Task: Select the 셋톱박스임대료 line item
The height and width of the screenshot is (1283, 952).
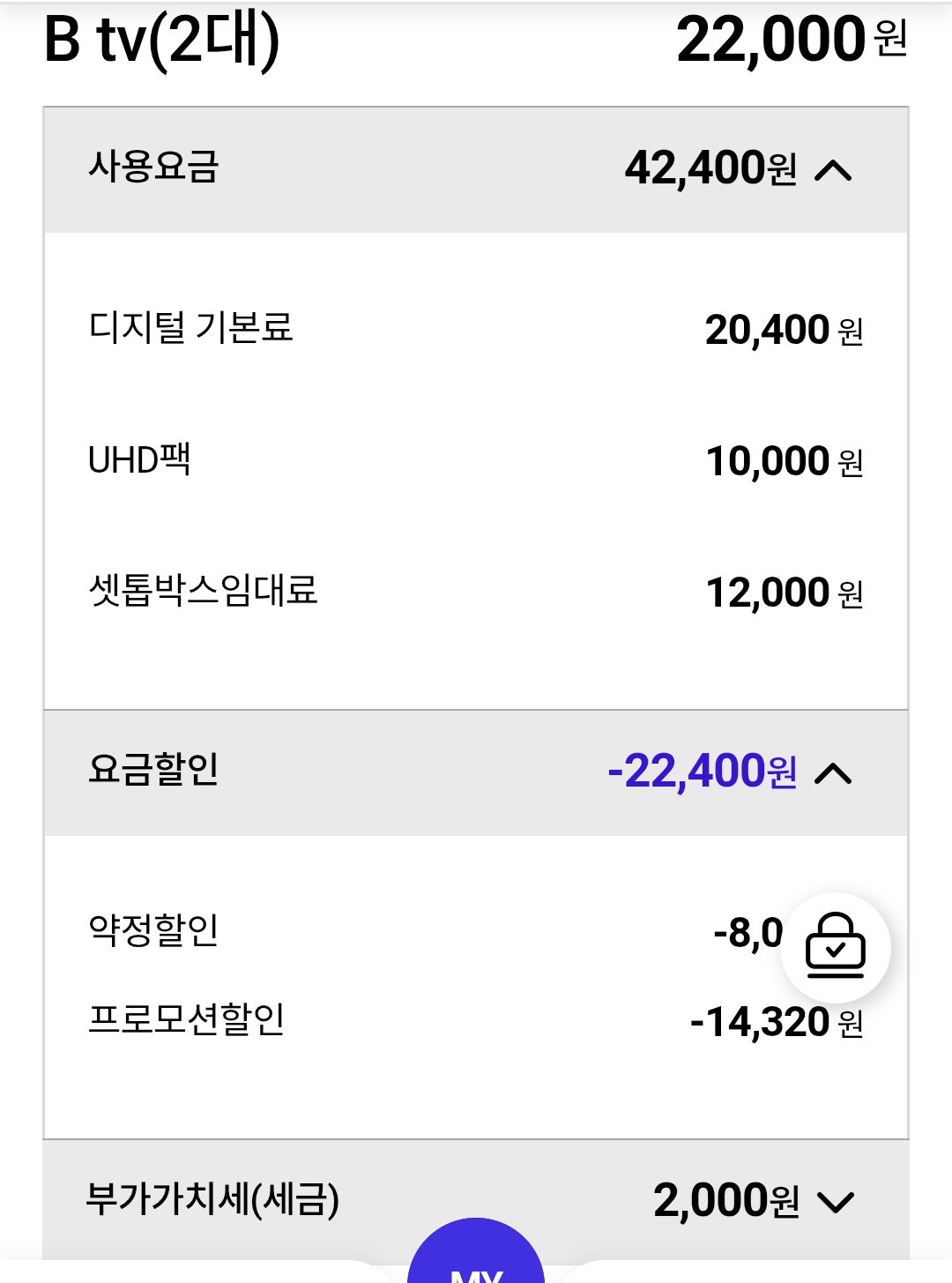Action: 476,592
